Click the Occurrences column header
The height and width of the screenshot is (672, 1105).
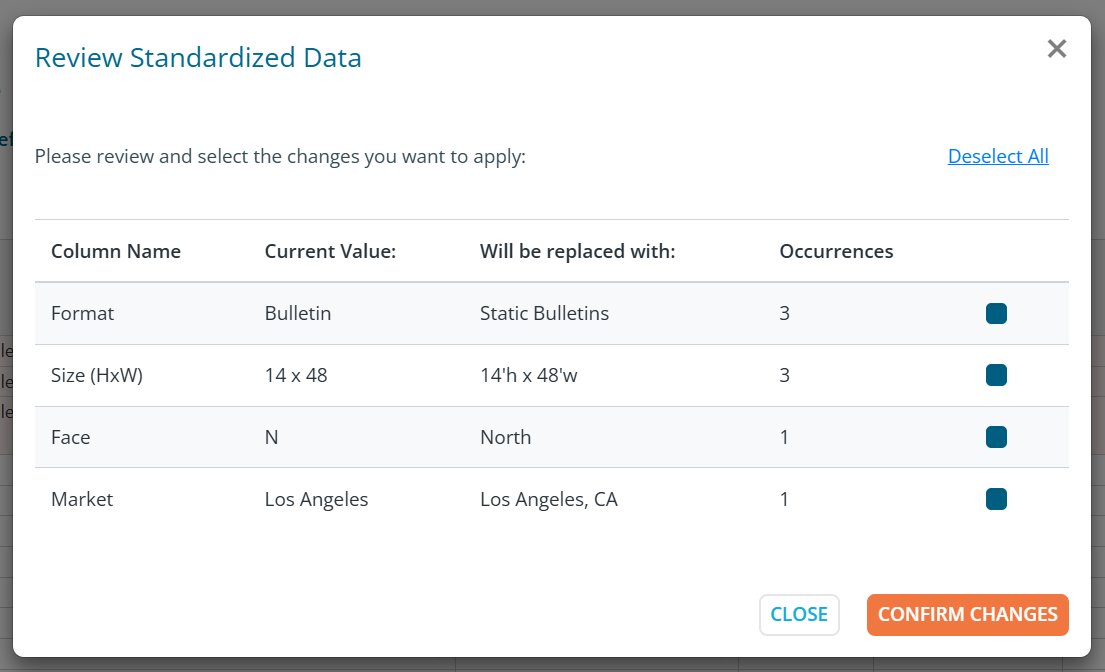[x=836, y=251]
